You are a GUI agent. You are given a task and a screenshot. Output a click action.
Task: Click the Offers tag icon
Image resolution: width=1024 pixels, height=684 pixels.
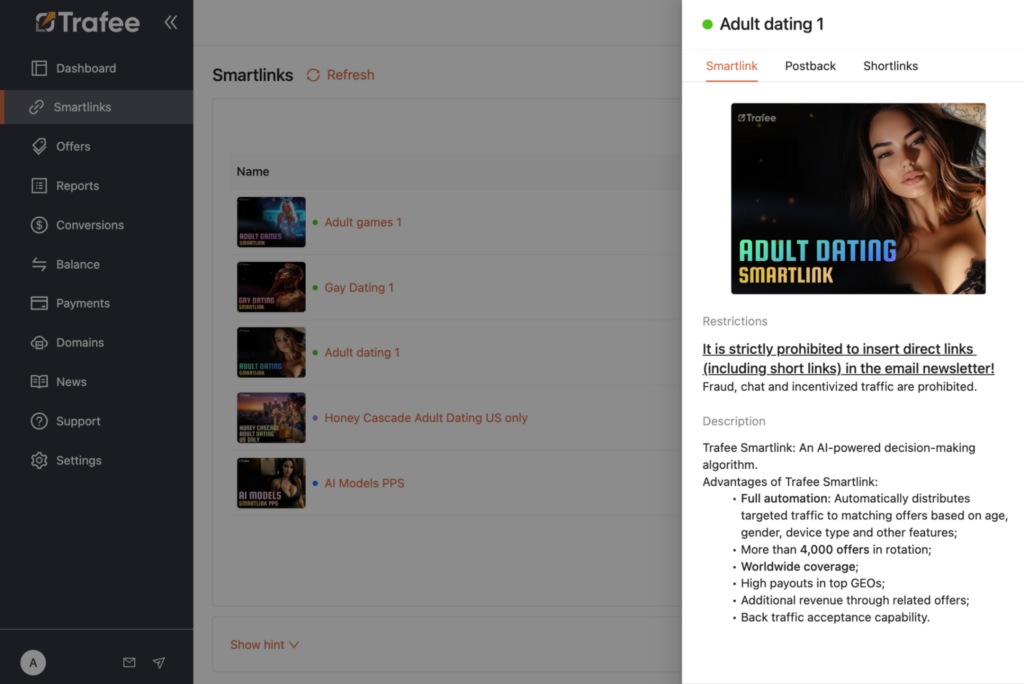pos(39,146)
